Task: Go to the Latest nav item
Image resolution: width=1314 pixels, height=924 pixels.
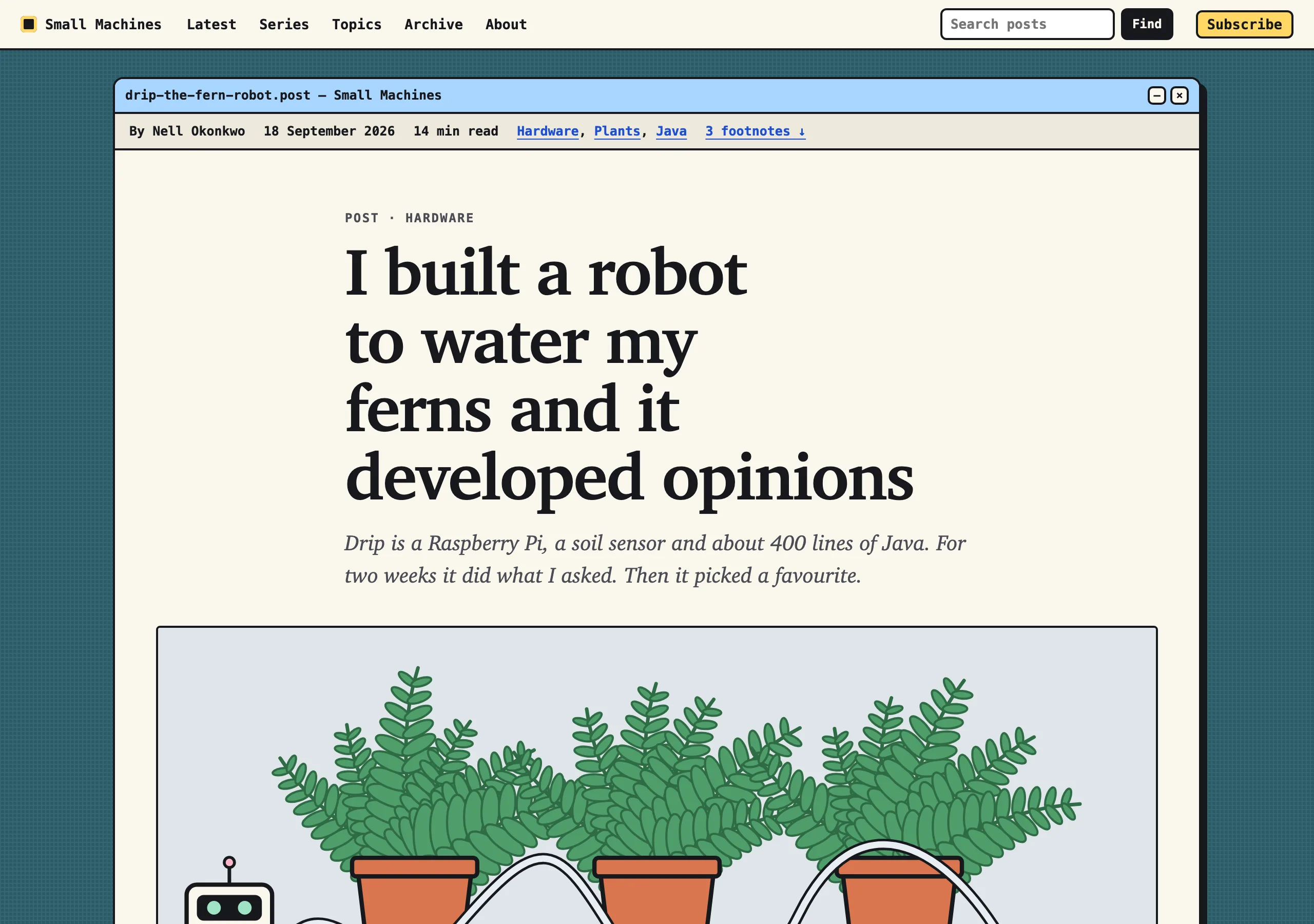Action: [x=211, y=24]
